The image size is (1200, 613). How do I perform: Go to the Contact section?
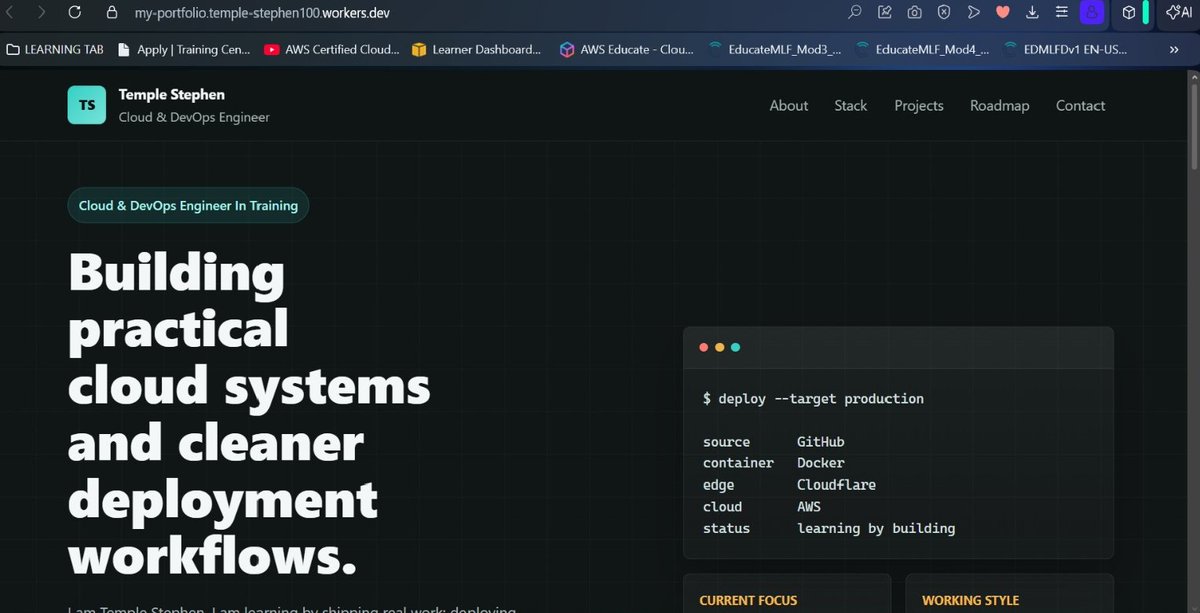pos(1081,105)
